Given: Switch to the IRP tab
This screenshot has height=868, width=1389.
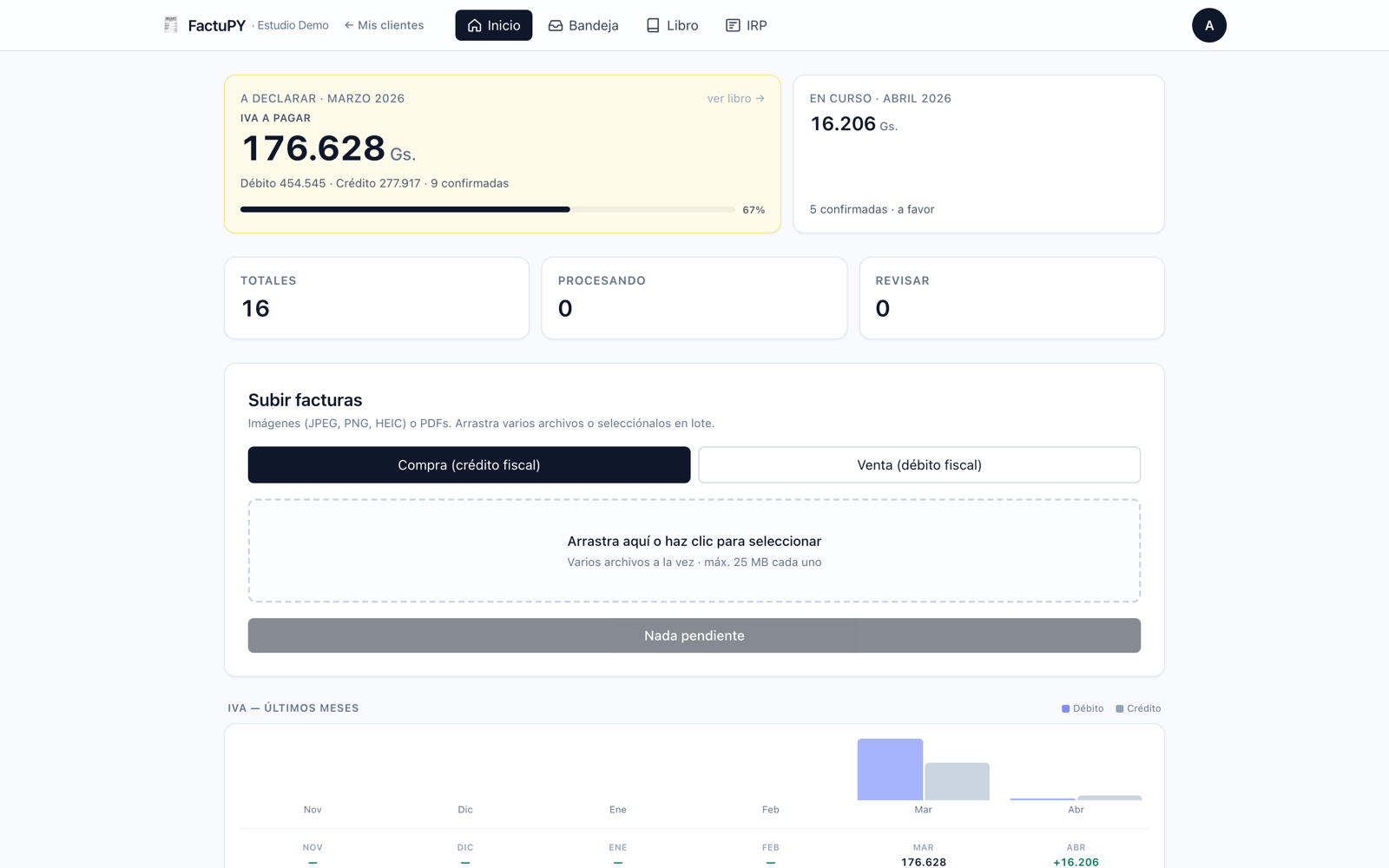Looking at the screenshot, I should tap(746, 25).
